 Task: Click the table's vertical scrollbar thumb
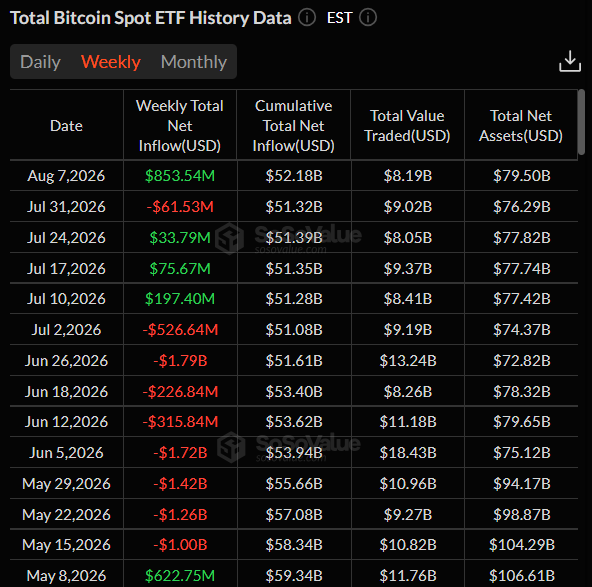click(x=581, y=122)
